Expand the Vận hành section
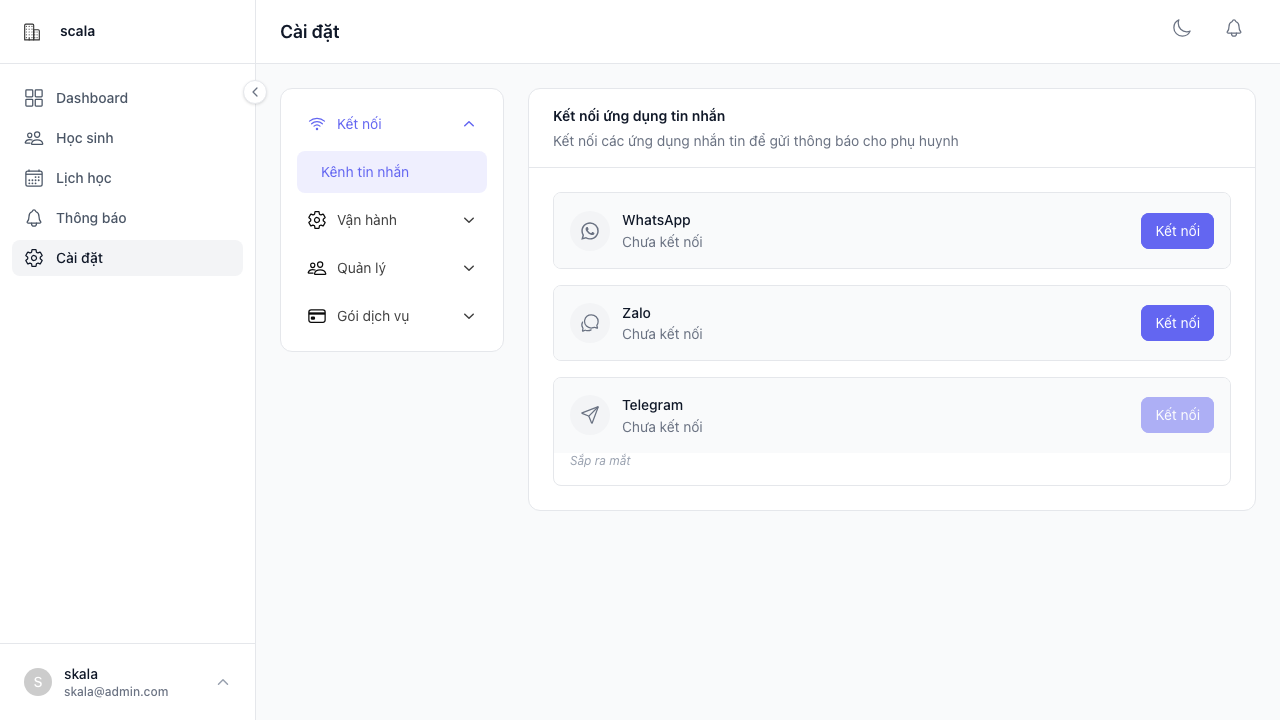 pyautogui.click(x=469, y=220)
